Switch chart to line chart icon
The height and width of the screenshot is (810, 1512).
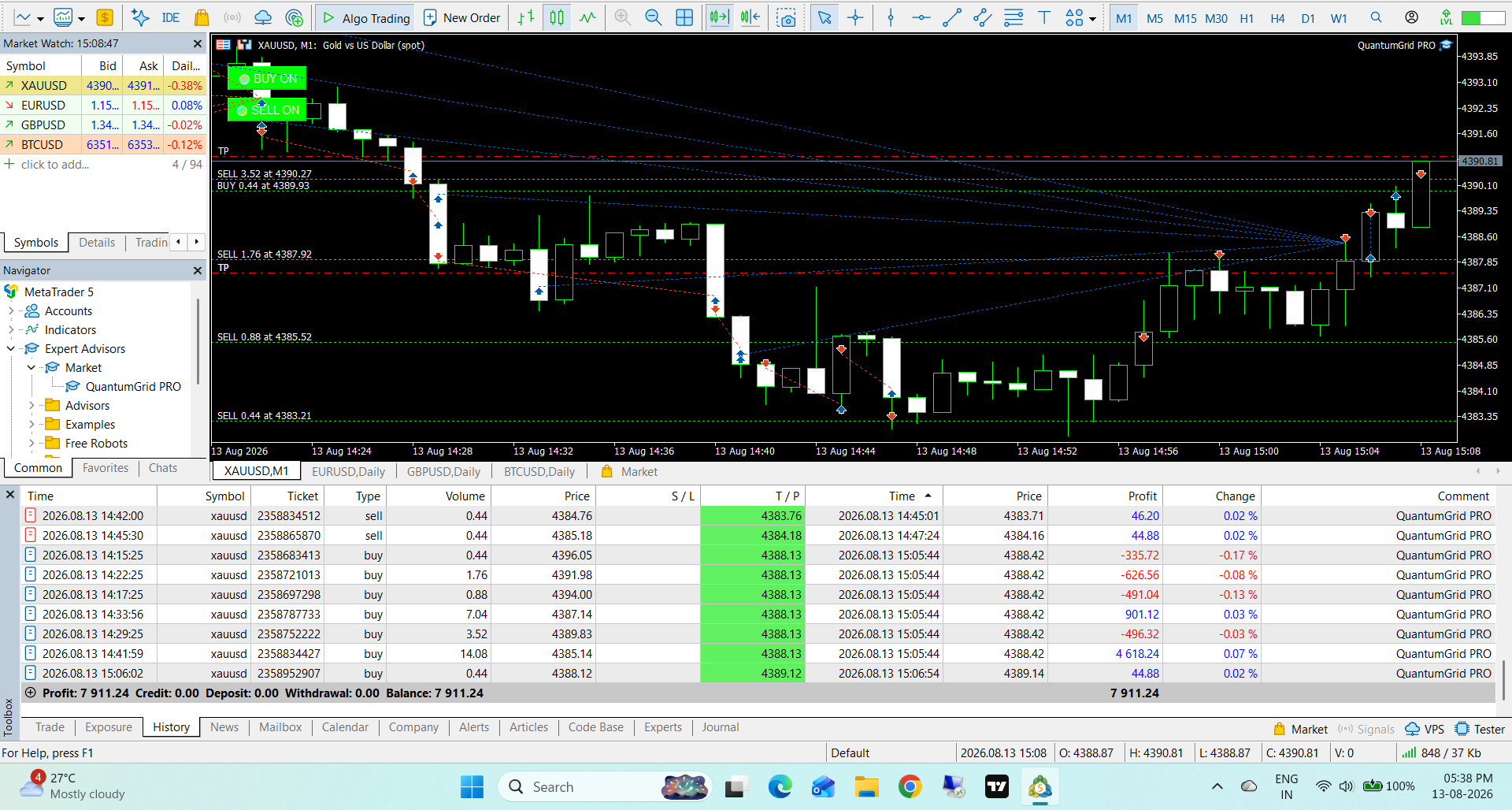[x=588, y=17]
